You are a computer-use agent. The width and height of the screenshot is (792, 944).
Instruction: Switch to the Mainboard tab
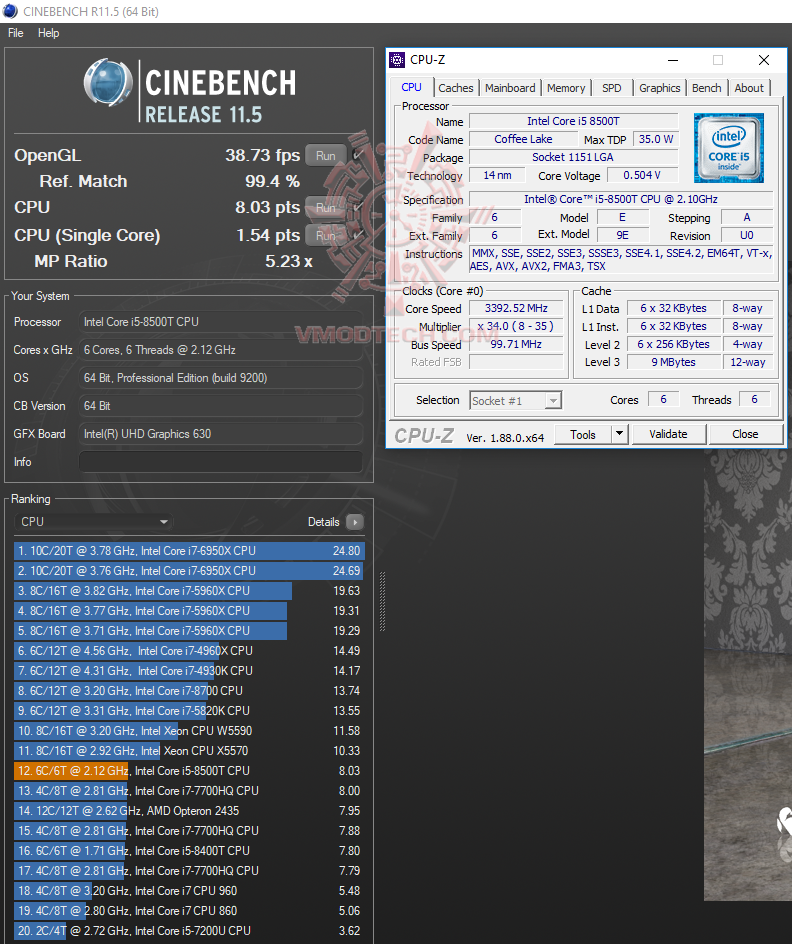coord(510,88)
